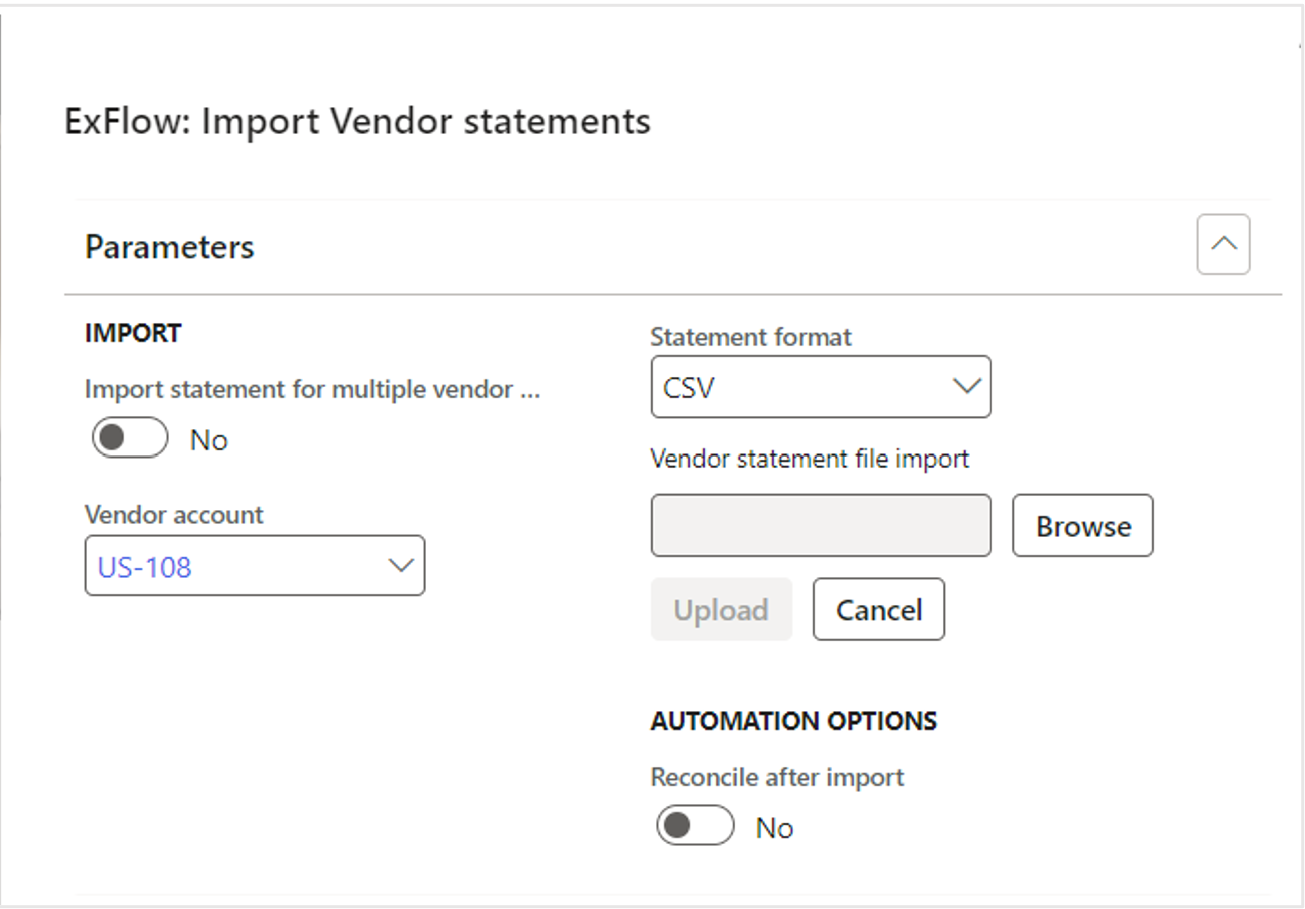Open the Vendor account dropdown
Viewport: 1305px width, 909px height.
pos(401,566)
